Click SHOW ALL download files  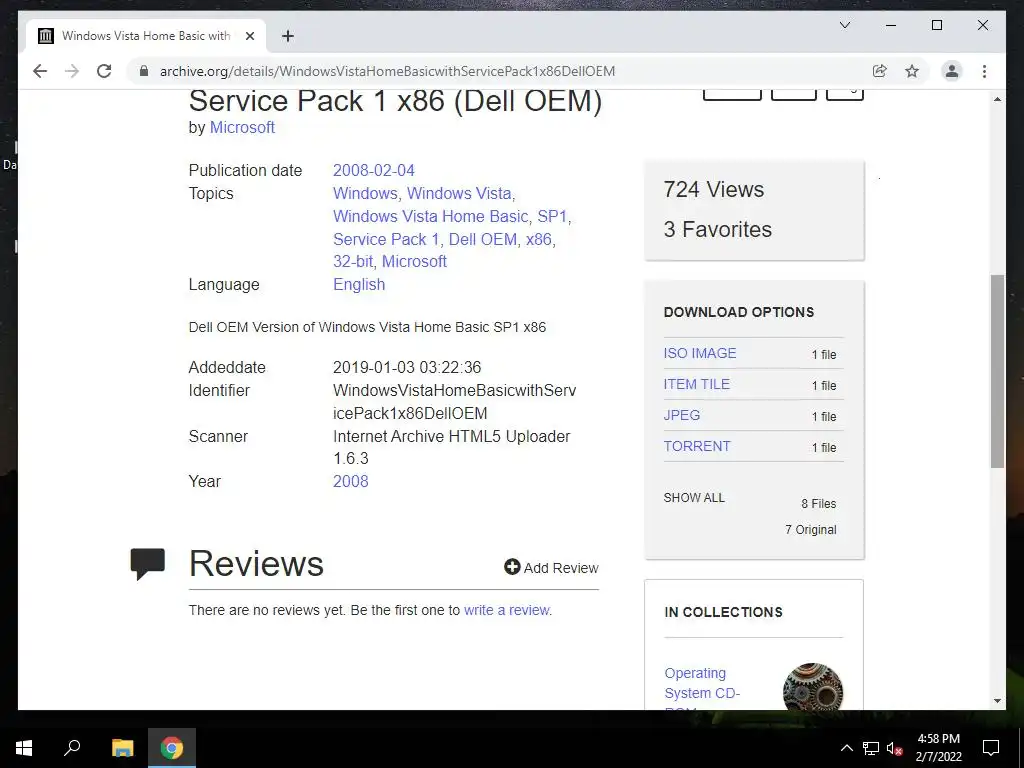coord(694,498)
